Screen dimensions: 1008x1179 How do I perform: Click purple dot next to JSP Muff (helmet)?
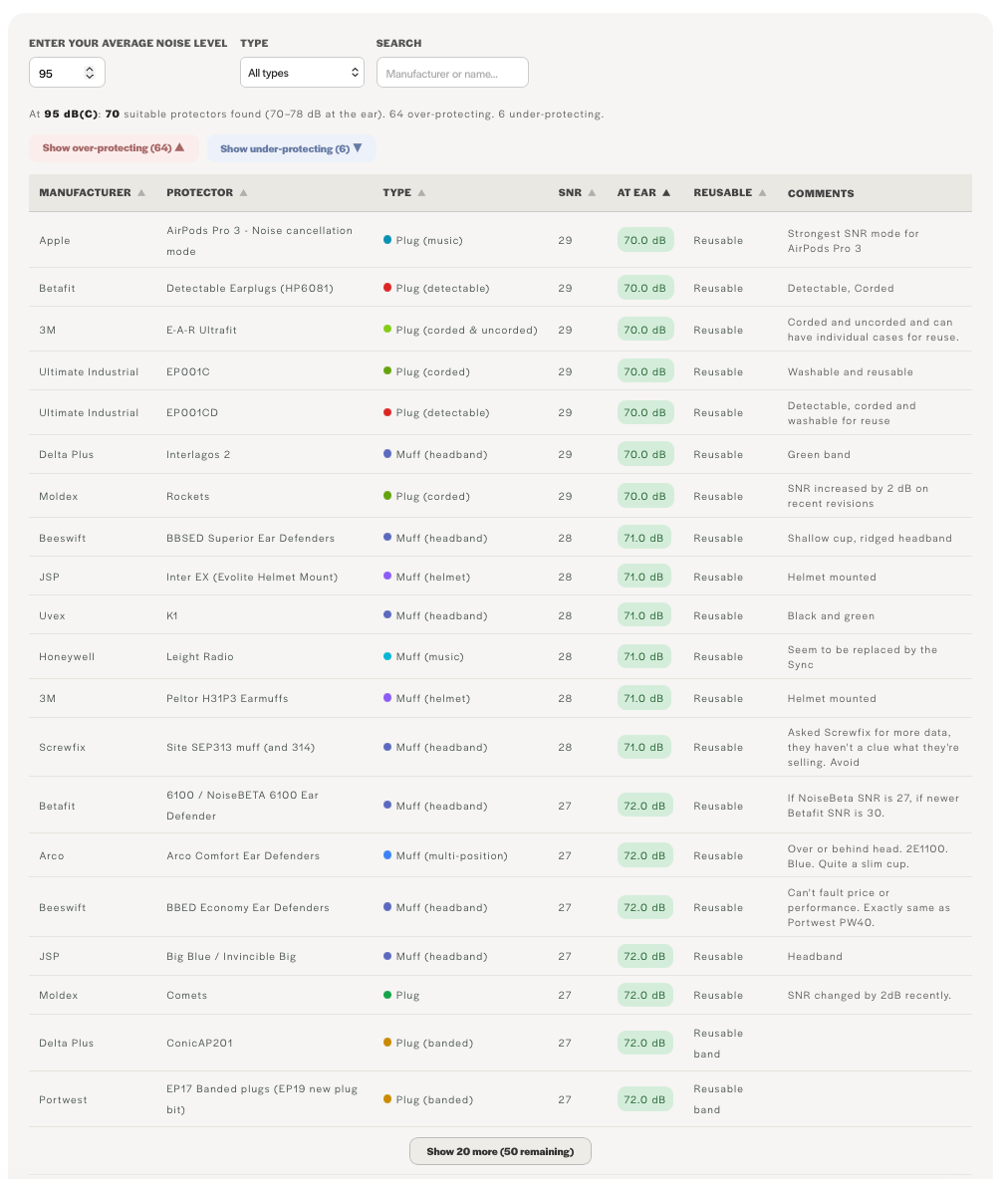[387, 576]
